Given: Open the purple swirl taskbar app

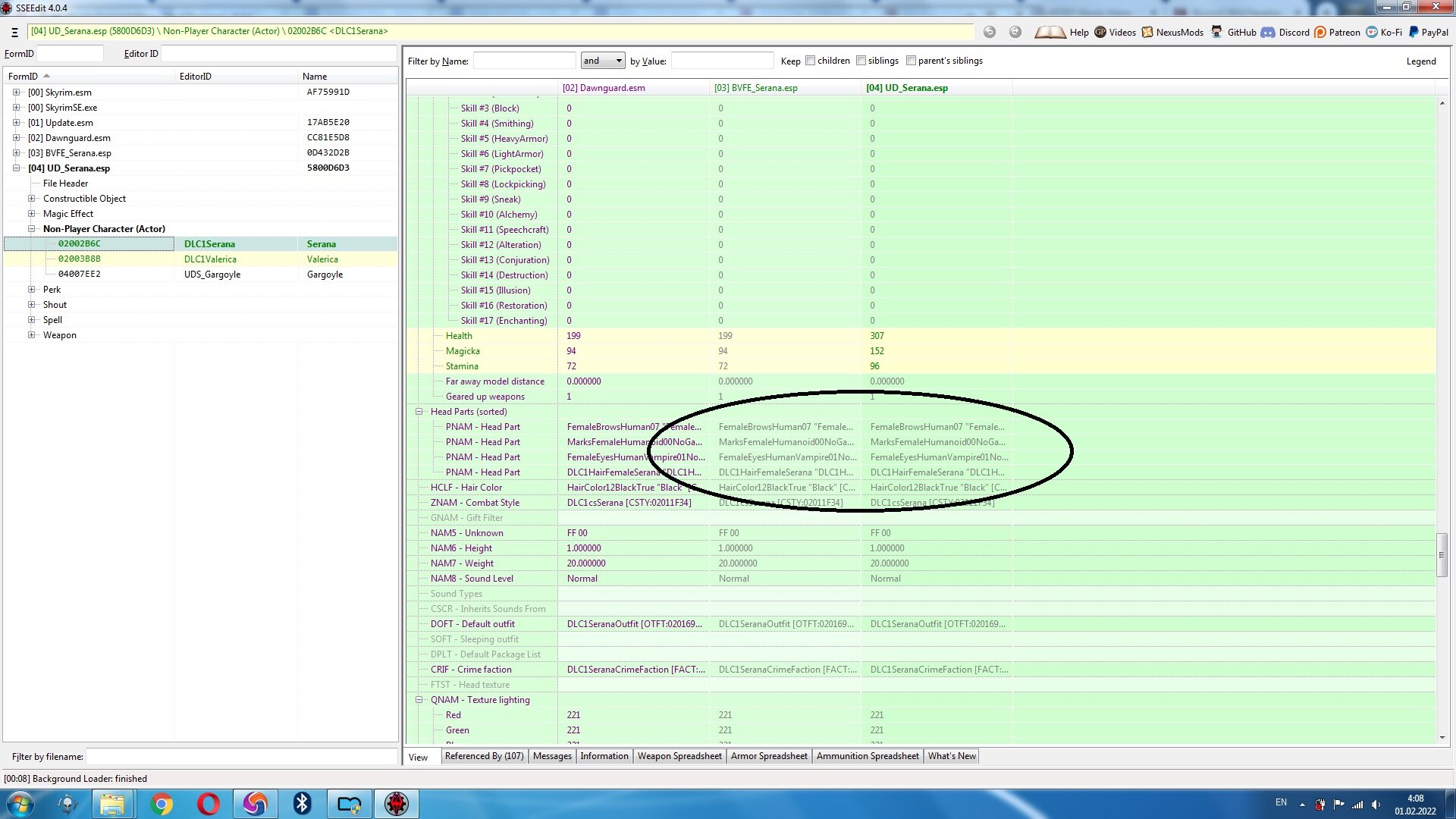Looking at the screenshot, I should pos(255,804).
